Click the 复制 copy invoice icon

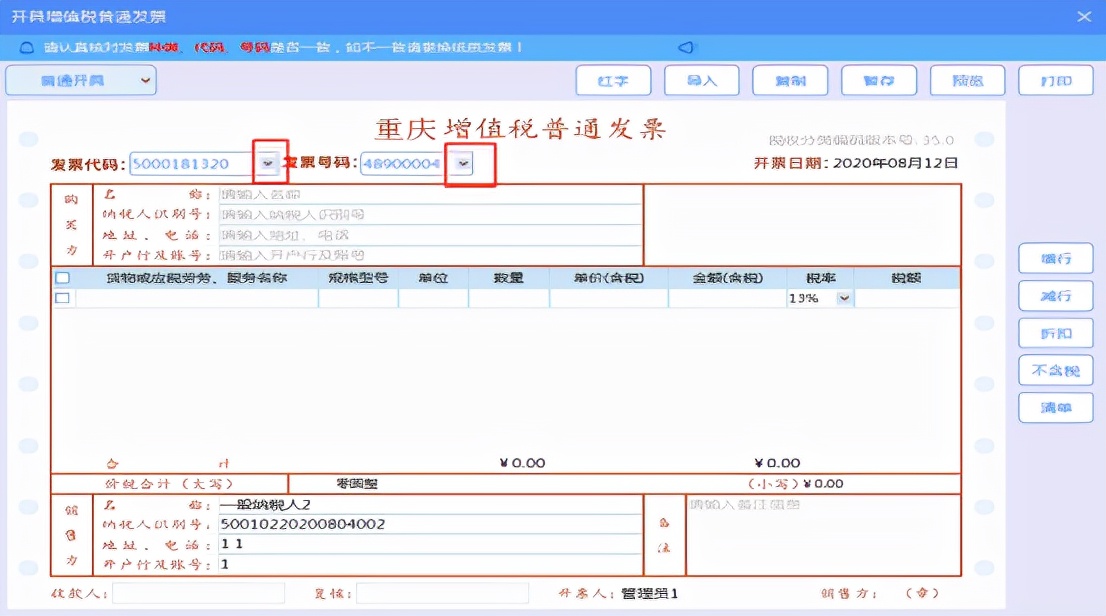pos(789,81)
